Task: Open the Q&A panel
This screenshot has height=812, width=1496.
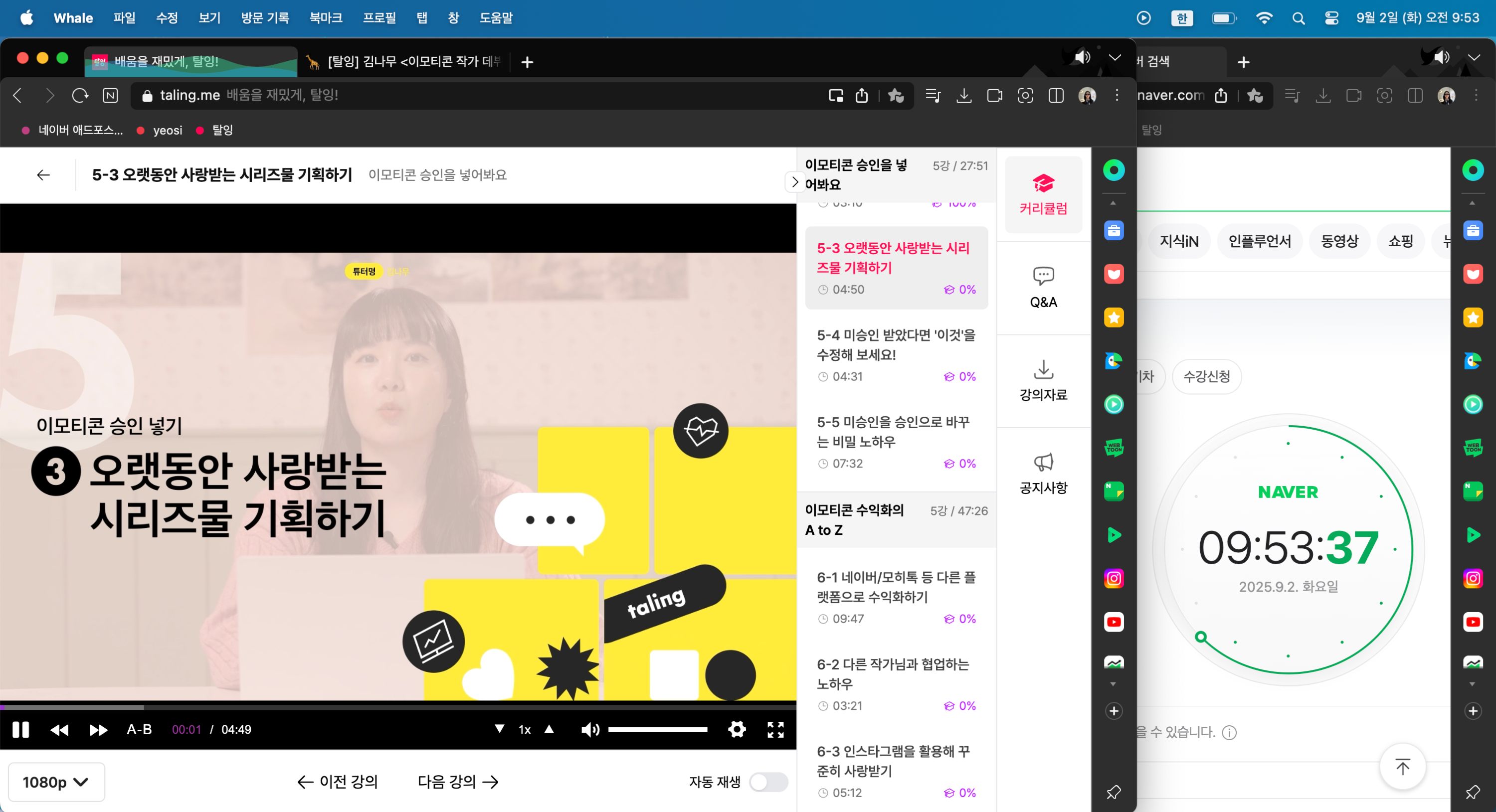Action: [1043, 288]
